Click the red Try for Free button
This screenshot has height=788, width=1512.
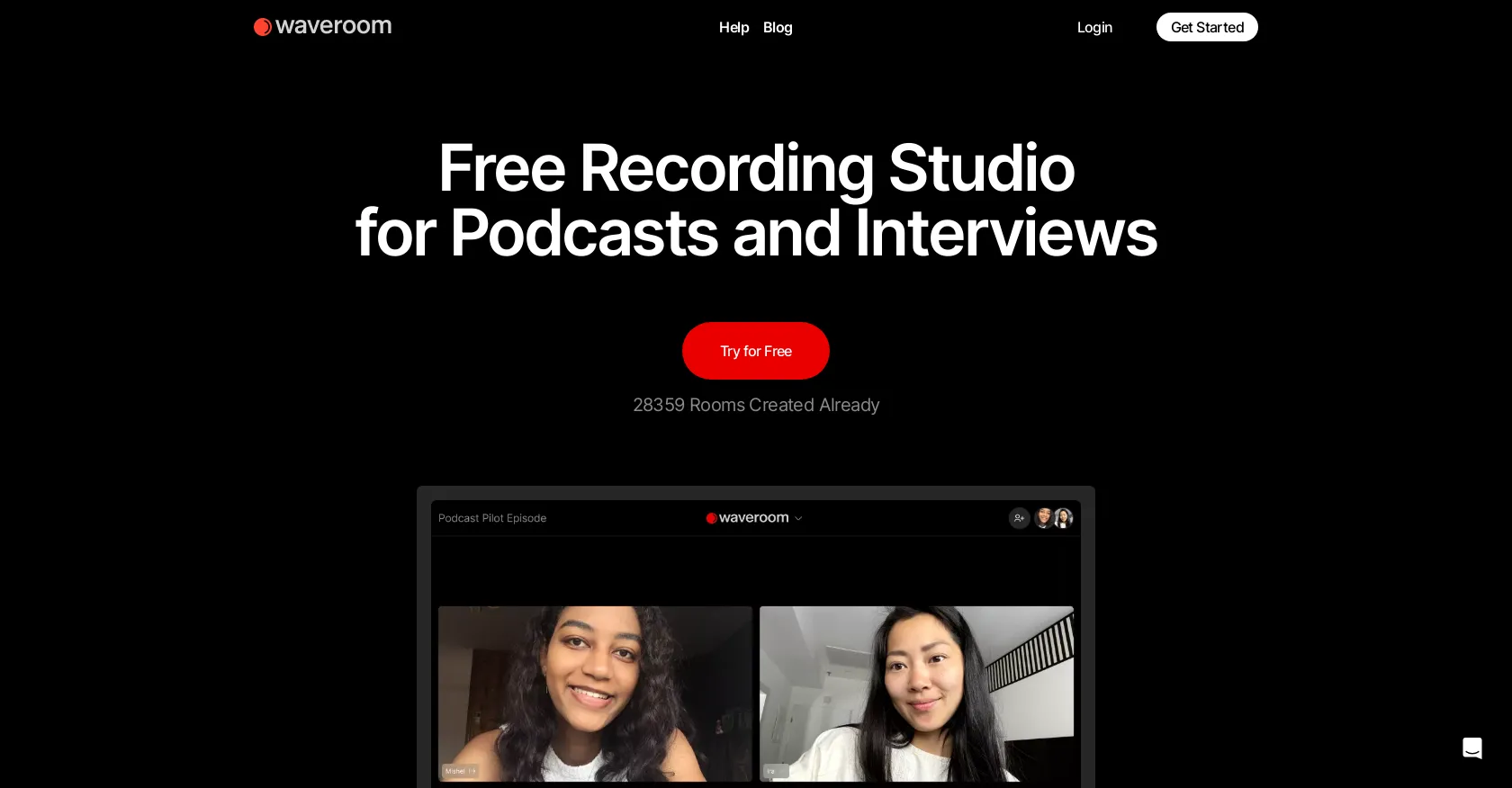point(756,351)
